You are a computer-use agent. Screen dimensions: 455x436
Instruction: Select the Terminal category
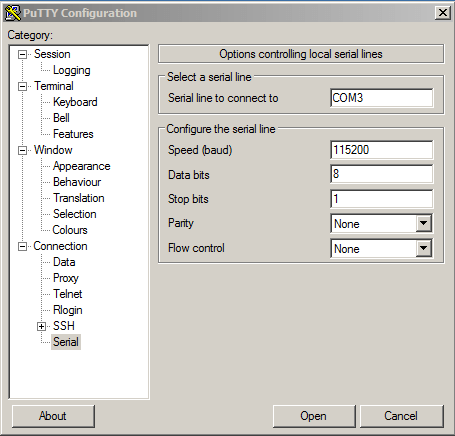[54, 86]
